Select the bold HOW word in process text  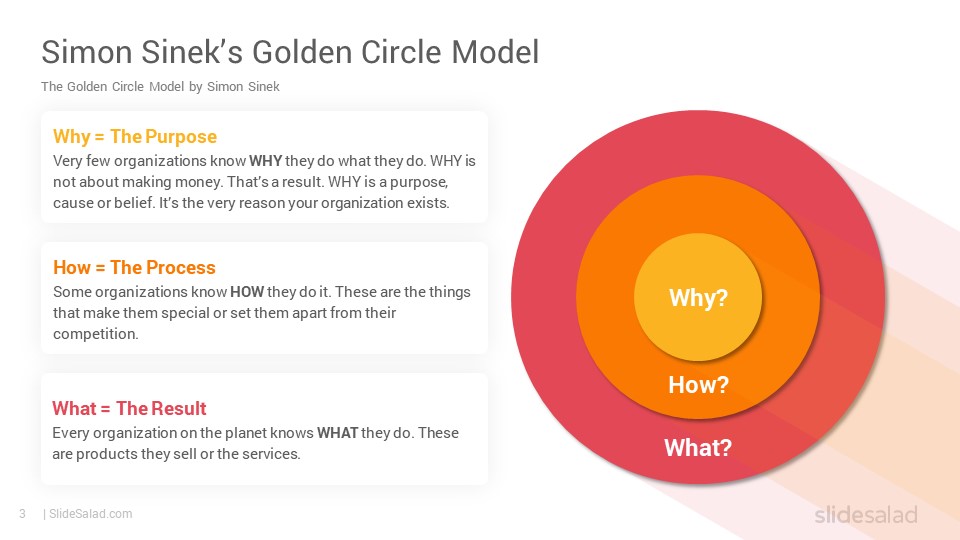pos(247,292)
